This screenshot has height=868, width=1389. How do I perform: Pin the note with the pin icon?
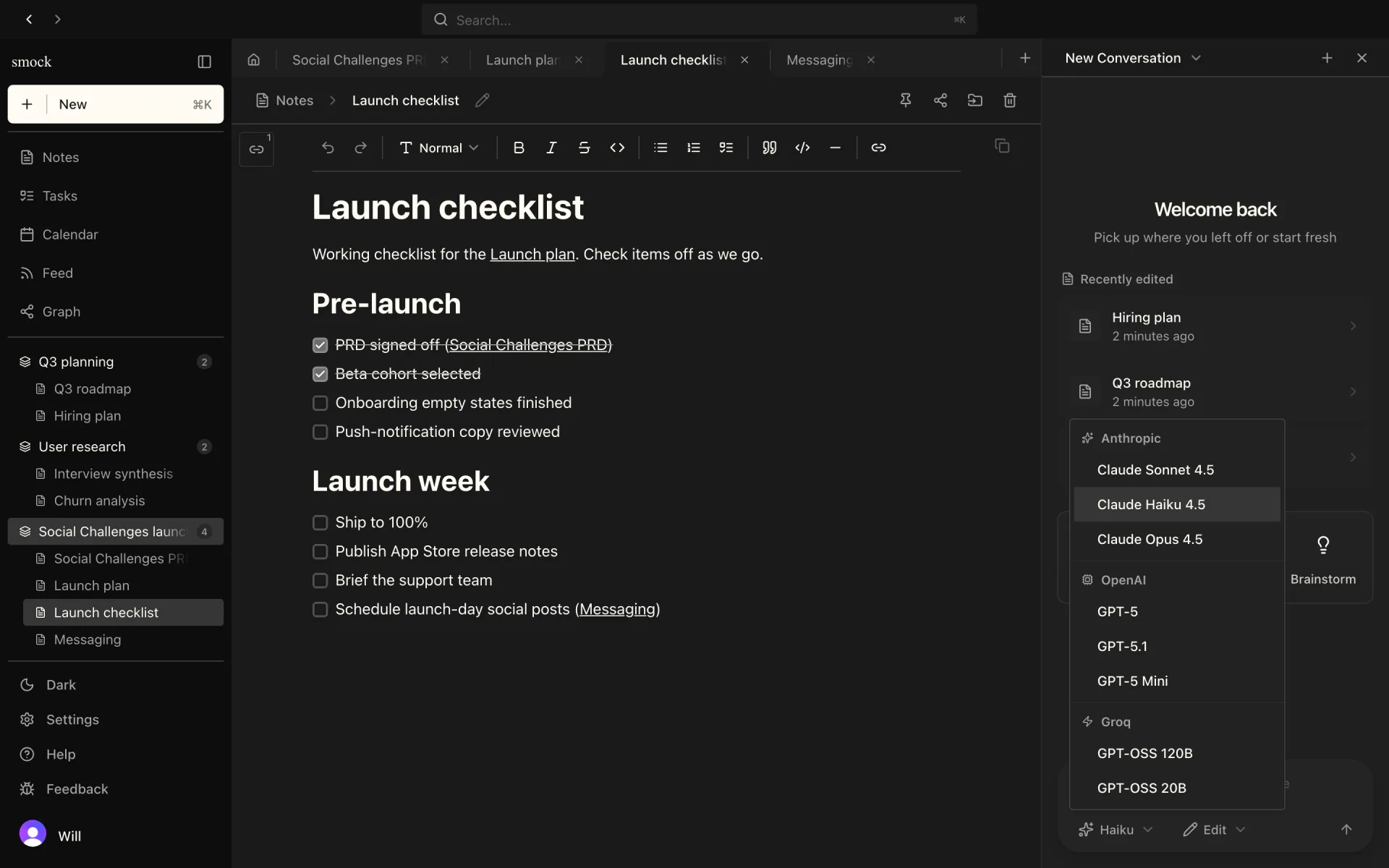pyautogui.click(x=905, y=101)
